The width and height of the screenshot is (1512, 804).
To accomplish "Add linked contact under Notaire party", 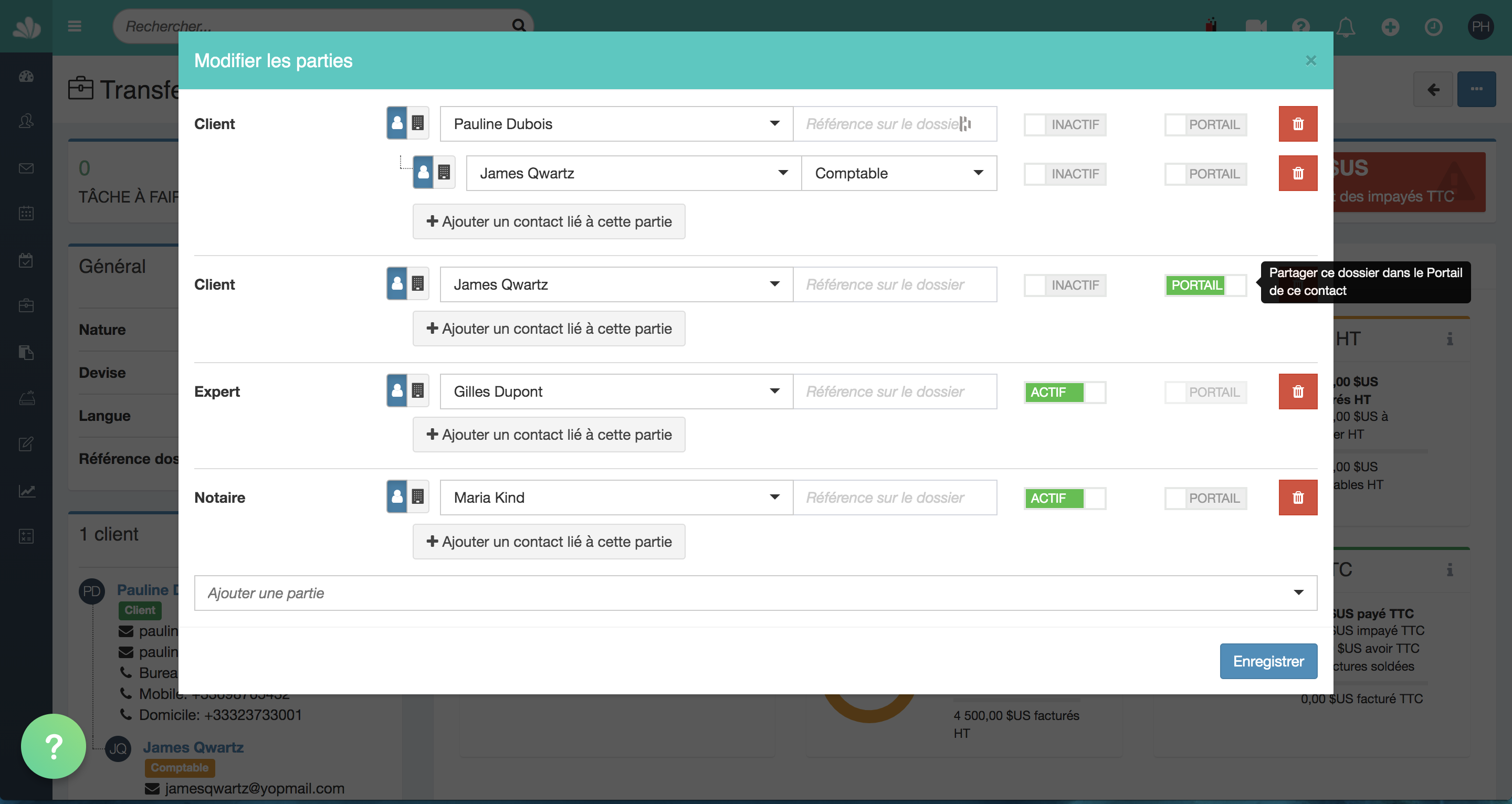I will pos(549,541).
